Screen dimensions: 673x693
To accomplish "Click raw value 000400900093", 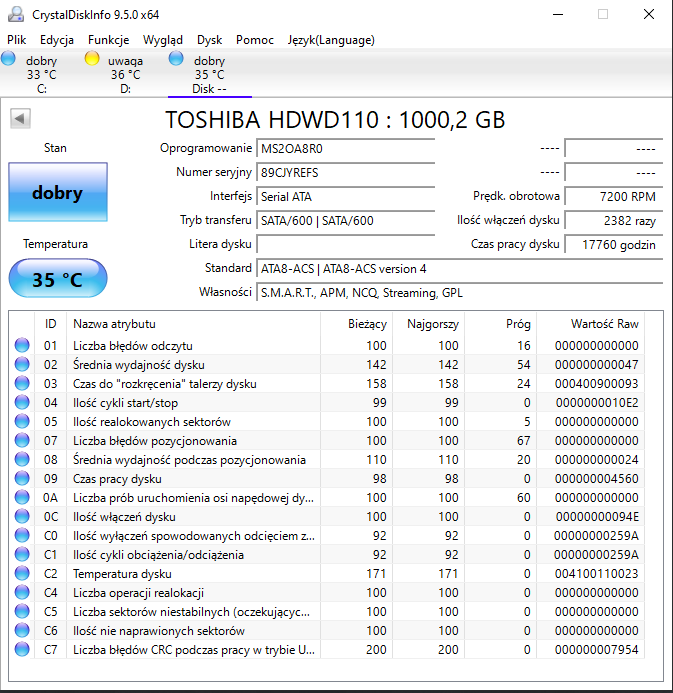I will pos(597,384).
